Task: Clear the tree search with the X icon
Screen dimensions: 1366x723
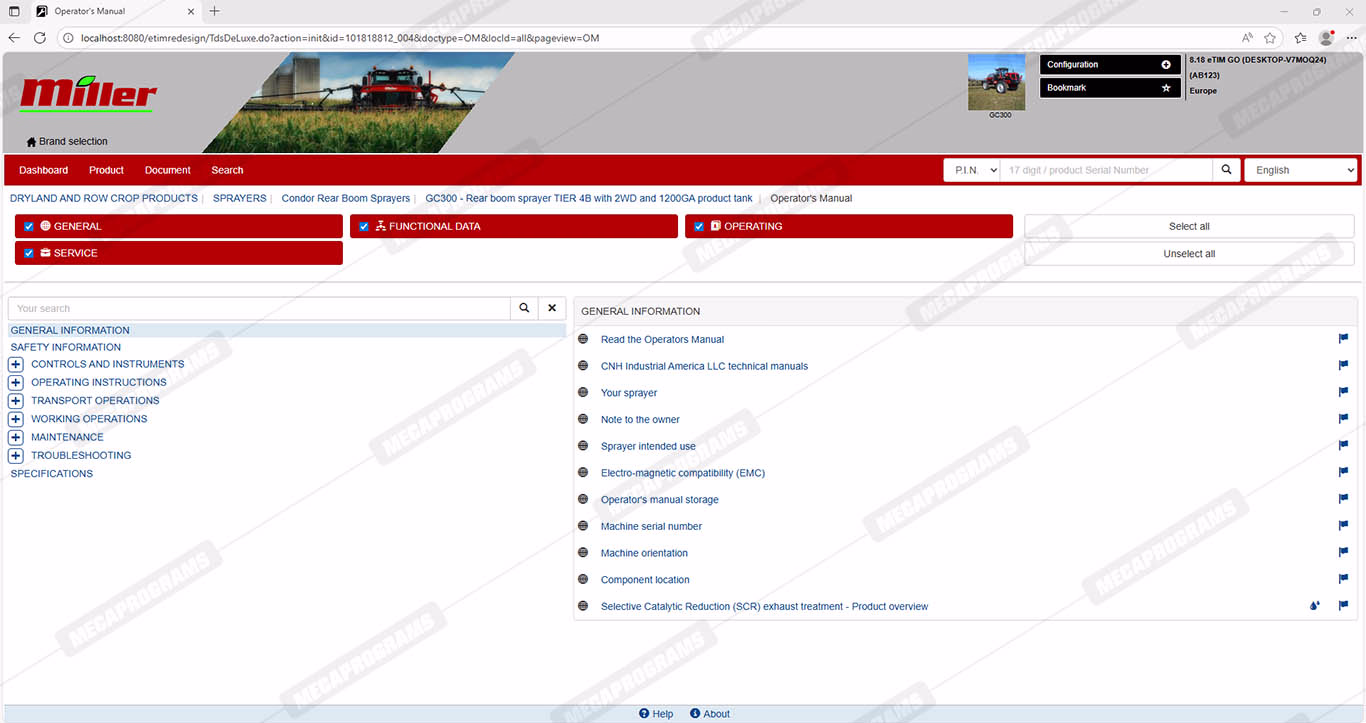Action: pyautogui.click(x=552, y=308)
